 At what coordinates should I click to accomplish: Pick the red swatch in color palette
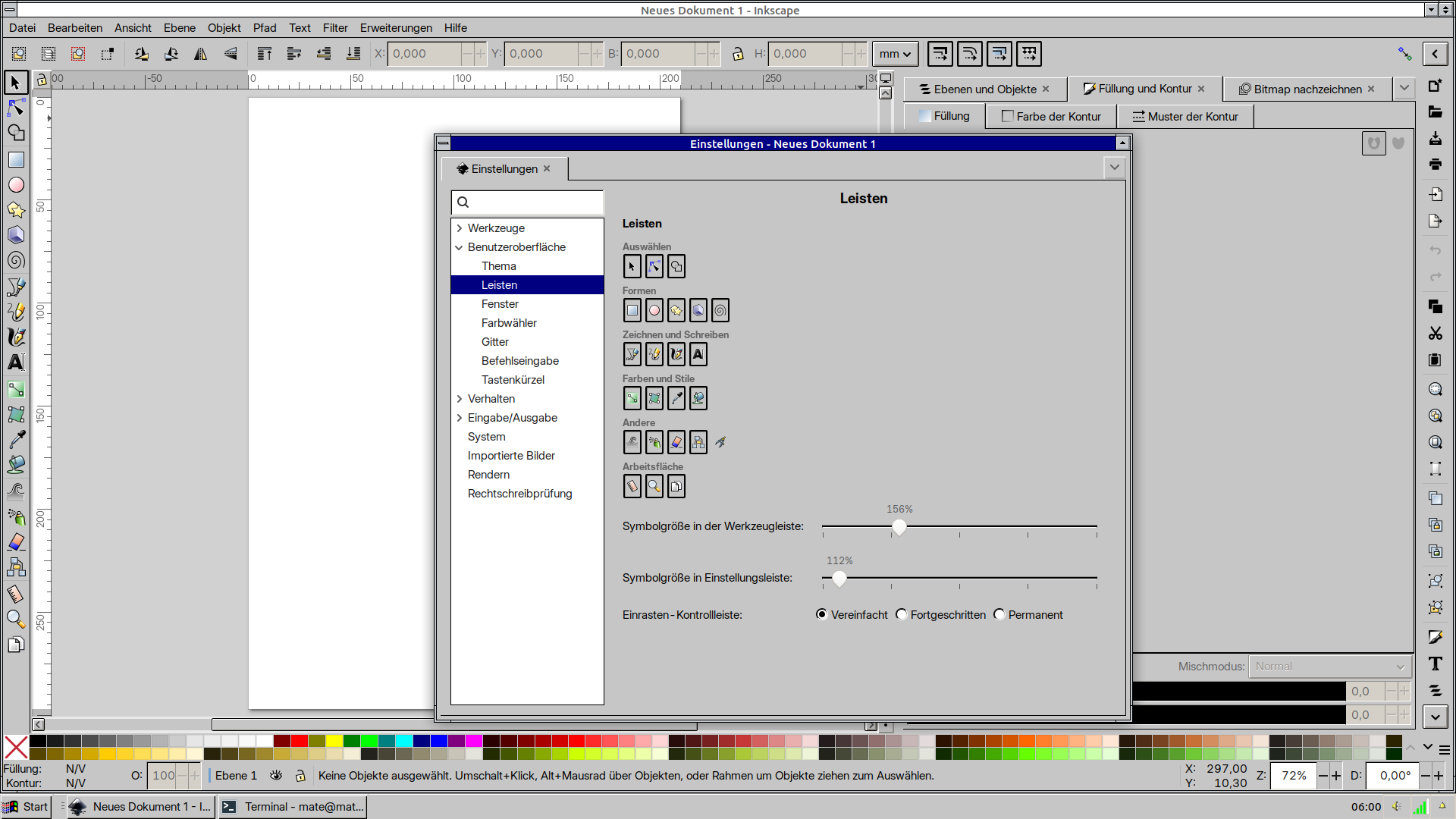[x=299, y=741]
